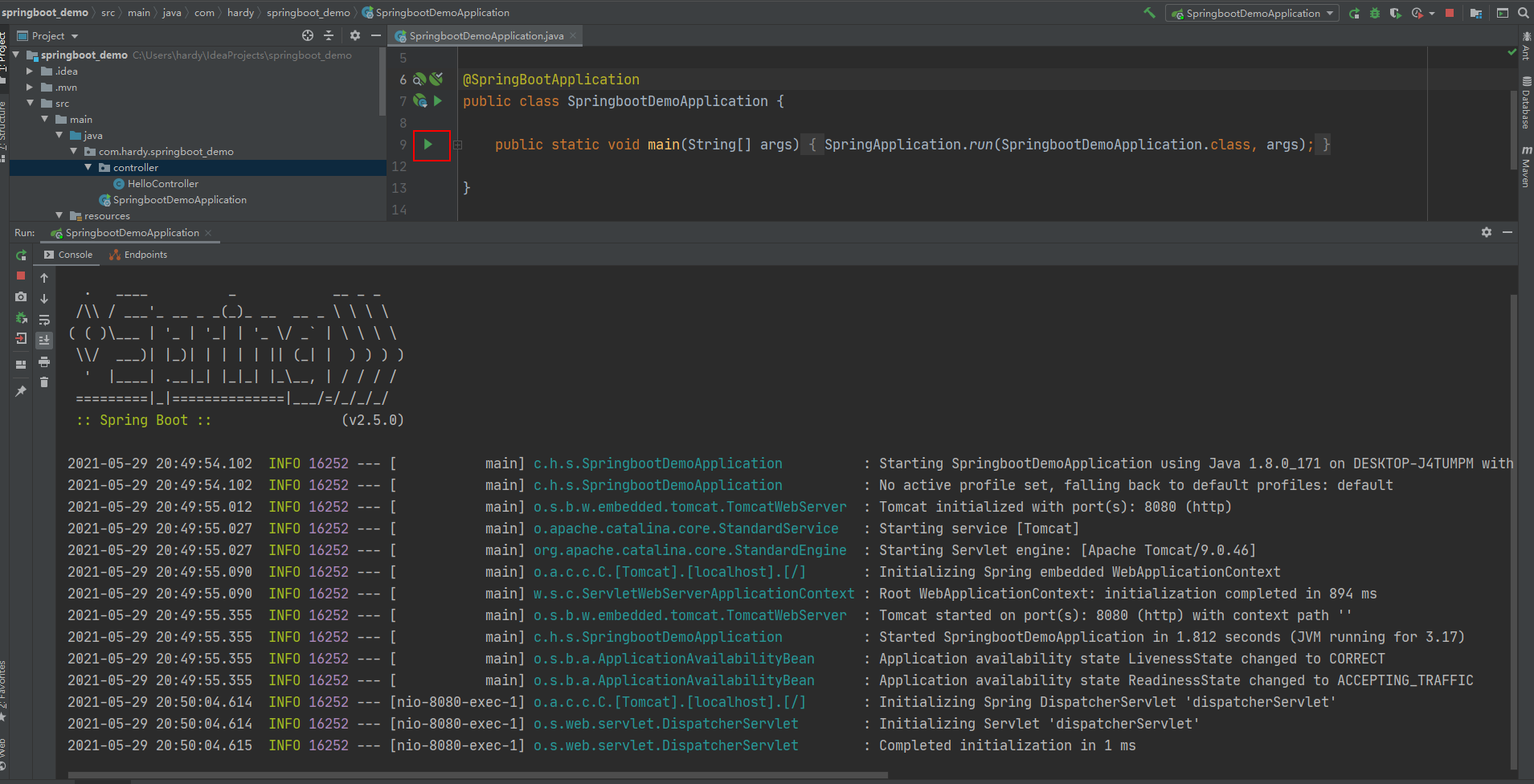Click the Print console icon
Screen dimensions: 1534x784
pyautogui.click(x=44, y=362)
